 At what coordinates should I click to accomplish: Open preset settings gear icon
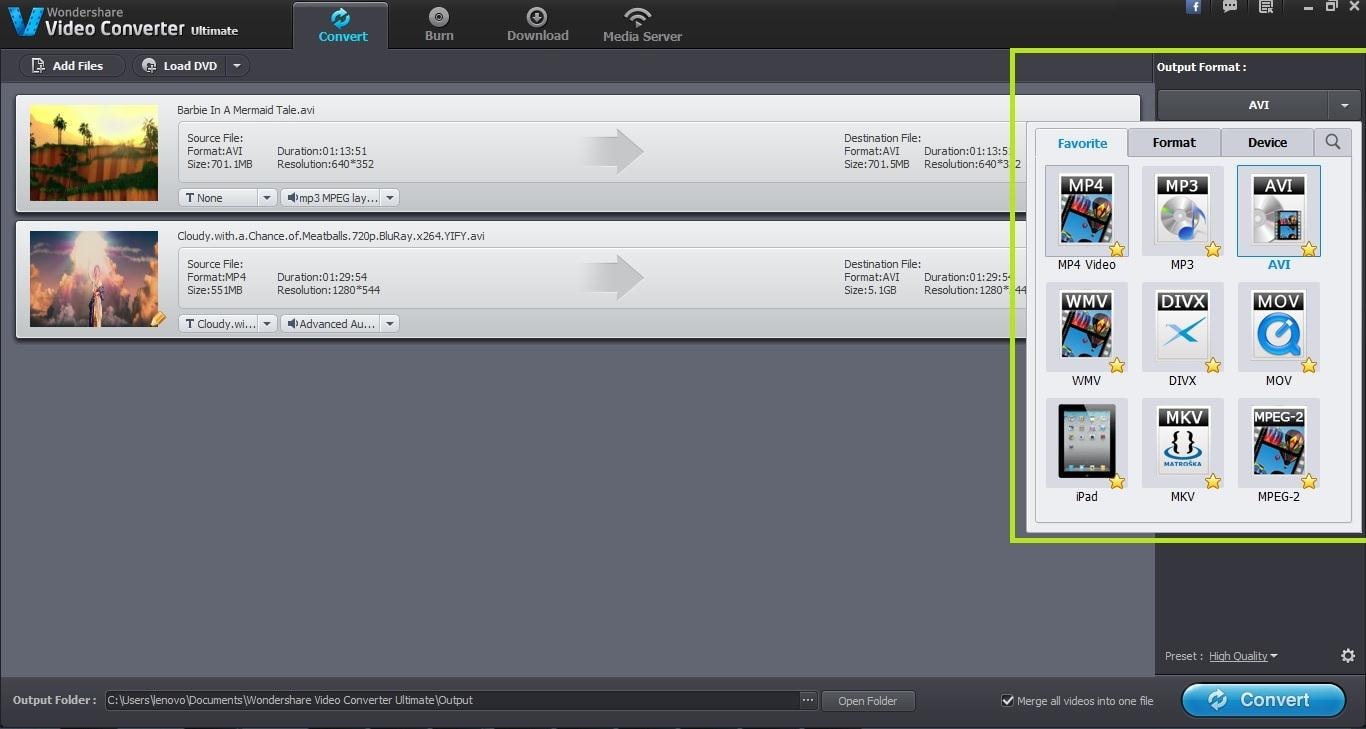click(x=1348, y=656)
